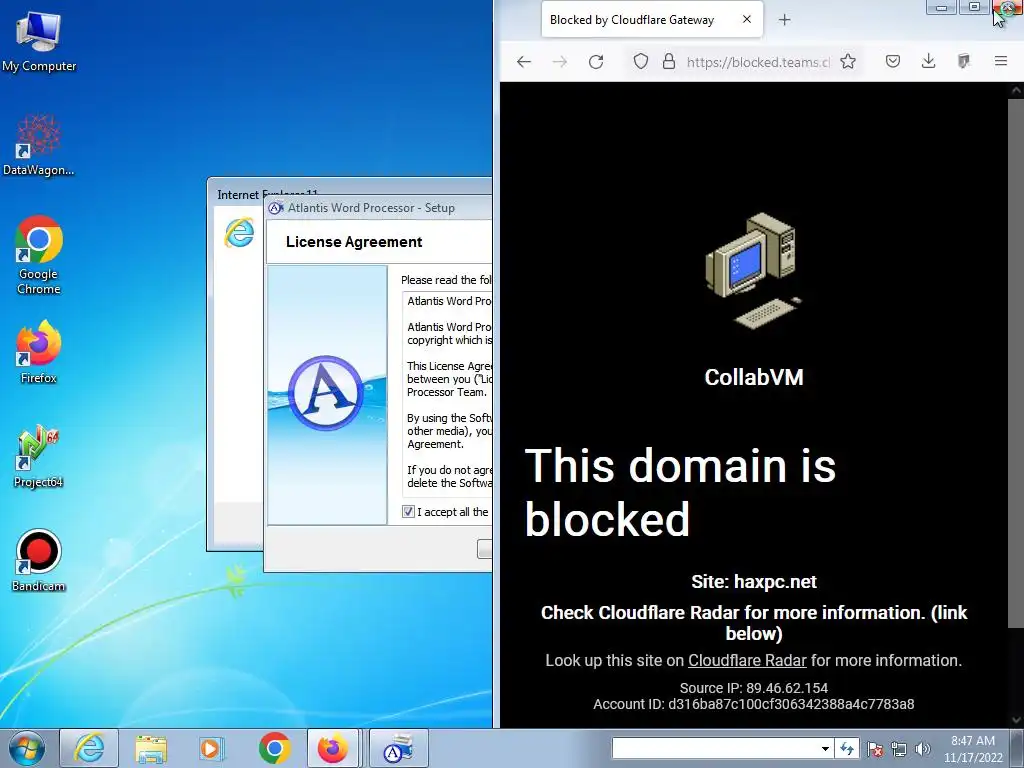Image resolution: width=1024 pixels, height=768 pixels.
Task: Click the Show Desktop strip beside the clock
Action: coord(1017,748)
